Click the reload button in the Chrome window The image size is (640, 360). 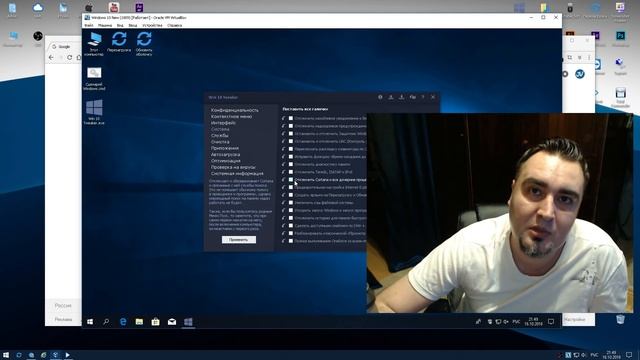[69, 58]
